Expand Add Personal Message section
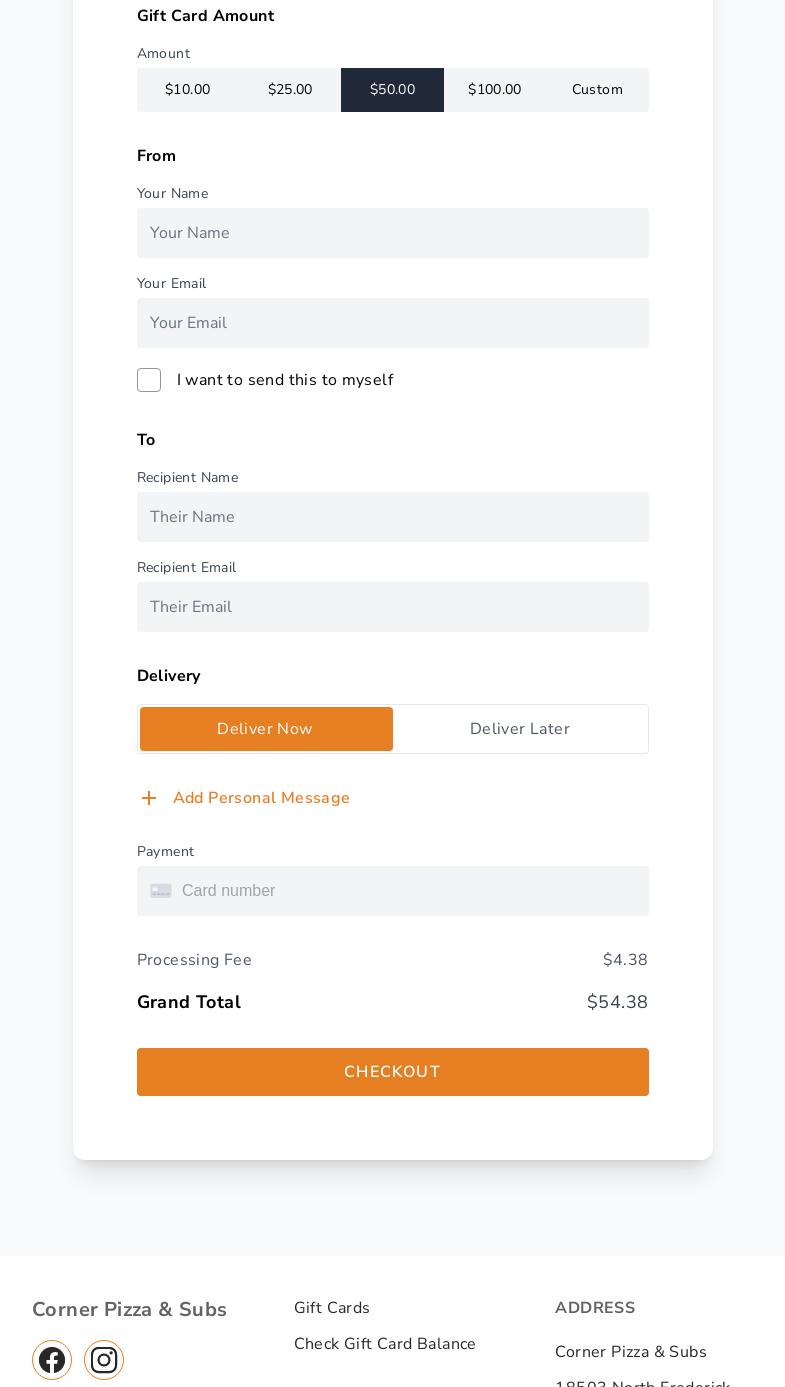The height and width of the screenshot is (1387, 785). (261, 798)
